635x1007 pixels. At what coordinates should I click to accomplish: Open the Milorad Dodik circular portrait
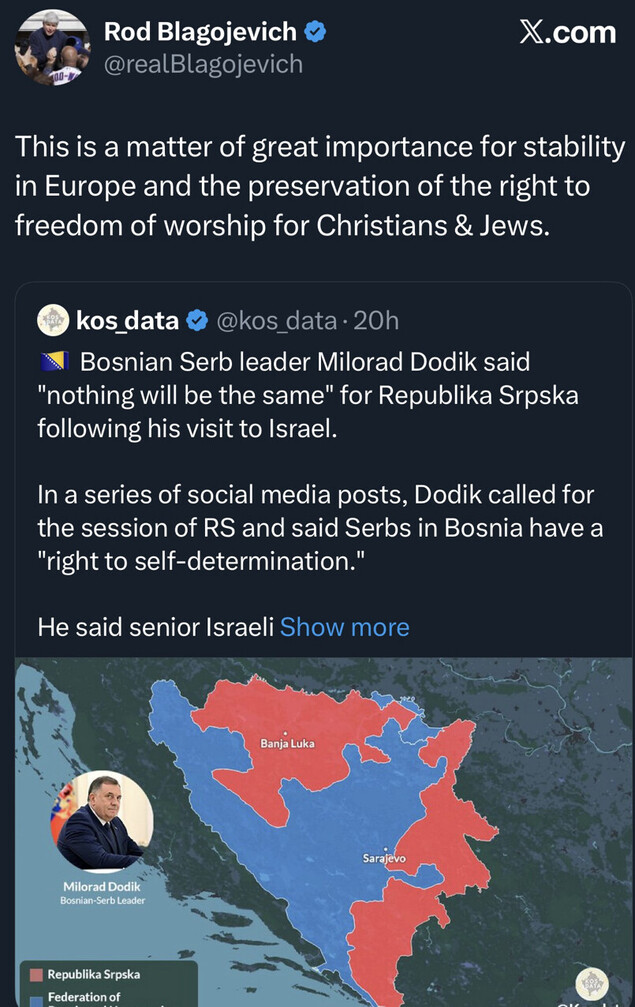point(102,821)
